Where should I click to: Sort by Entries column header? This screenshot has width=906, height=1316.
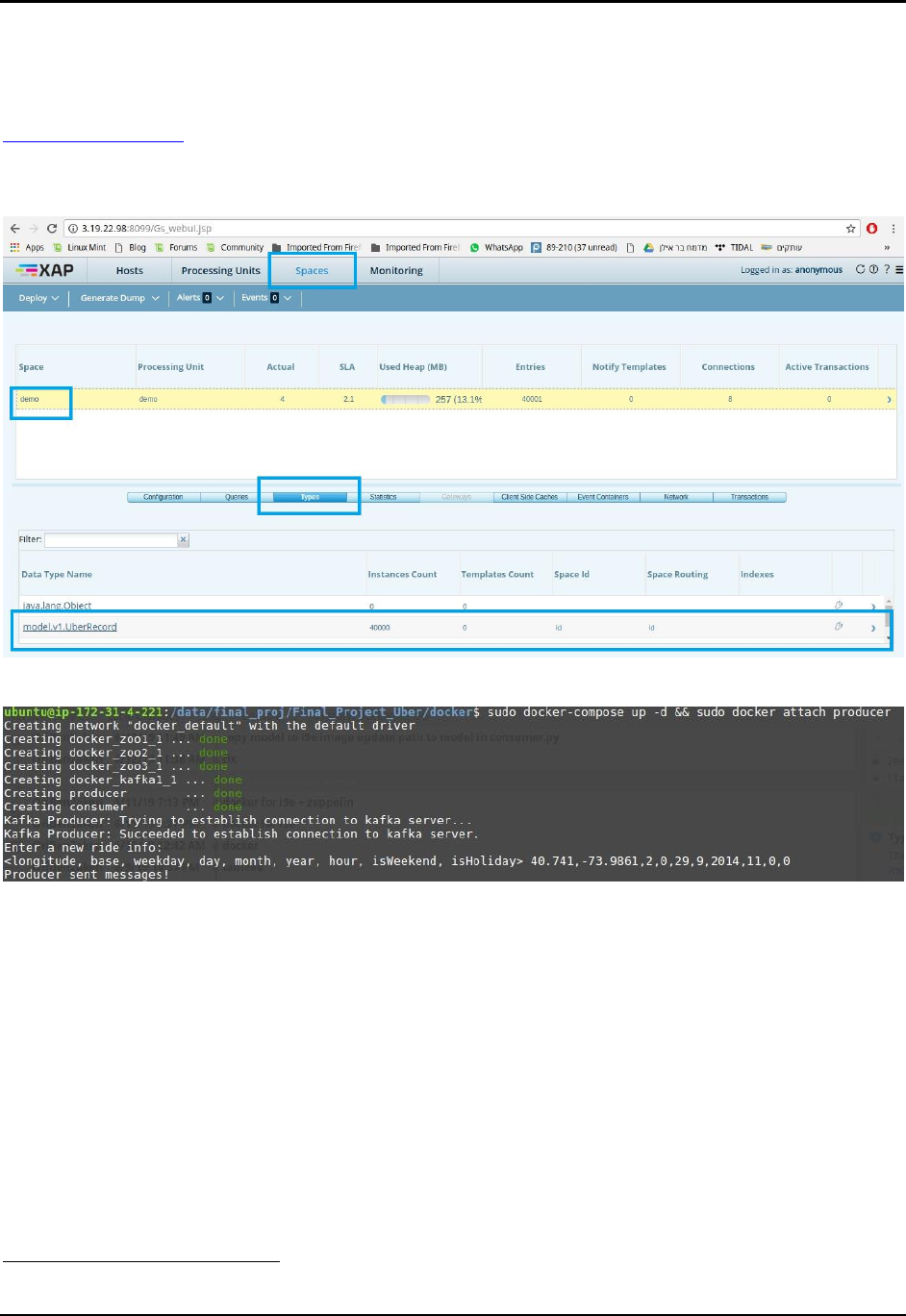[x=530, y=367]
